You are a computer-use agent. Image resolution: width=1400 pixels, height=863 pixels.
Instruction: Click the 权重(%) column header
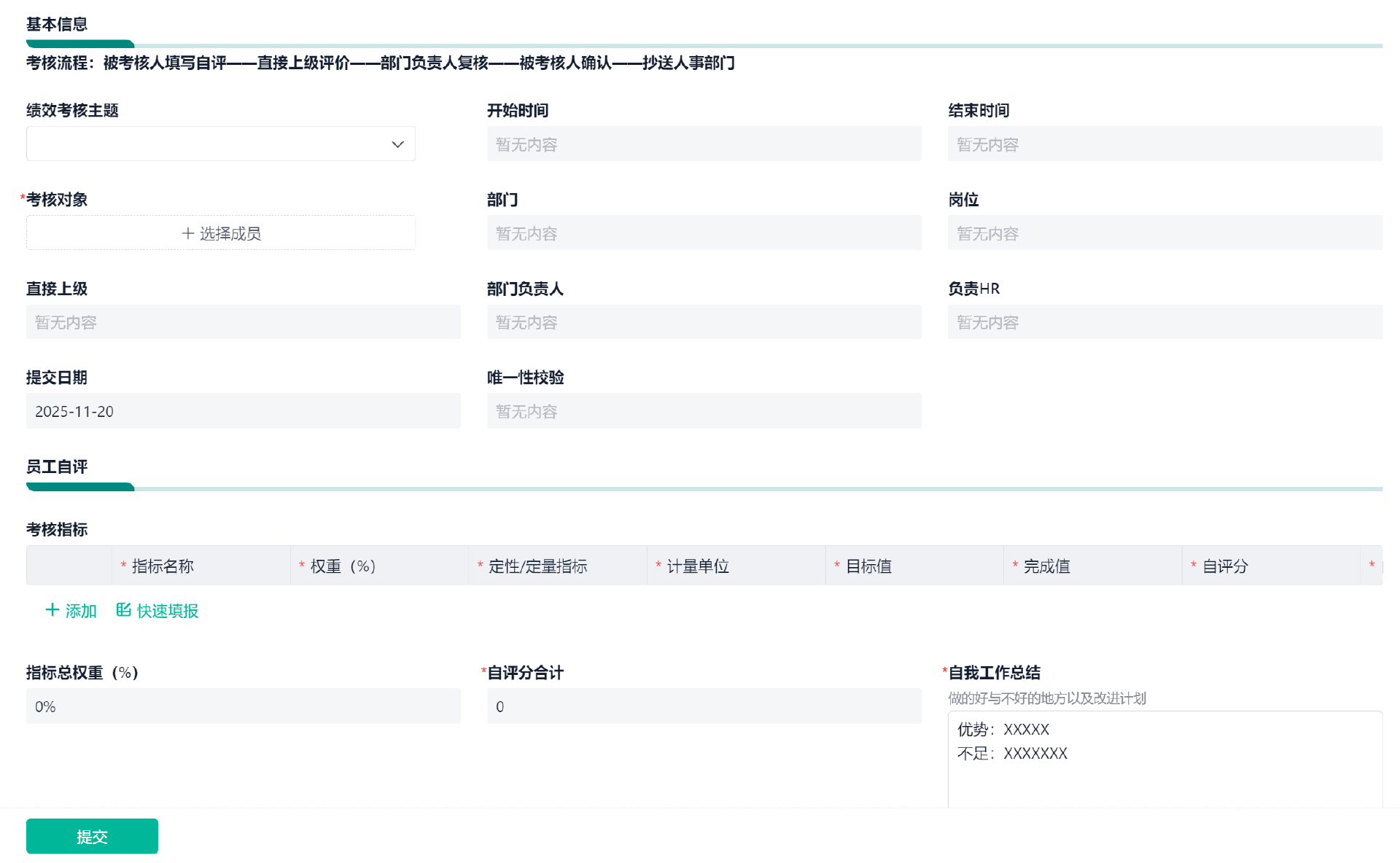(343, 566)
